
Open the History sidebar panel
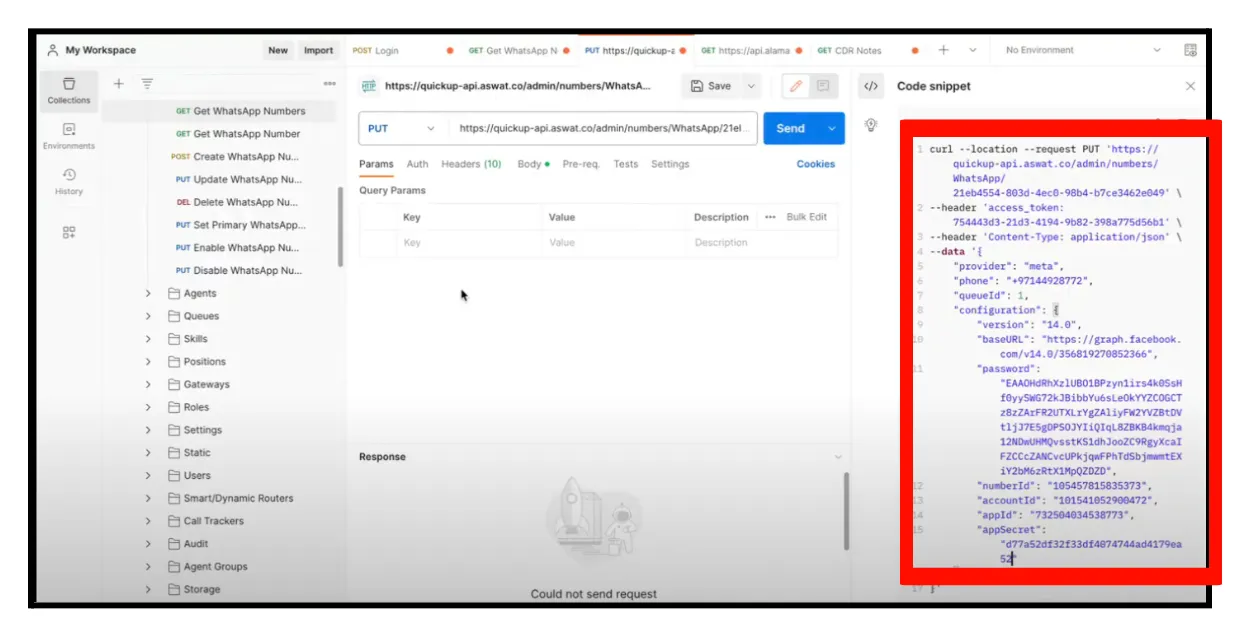[68, 181]
